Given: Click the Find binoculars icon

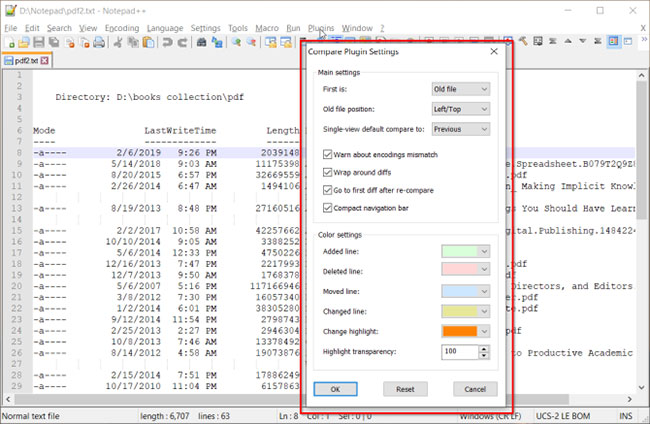Looking at the screenshot, I should coord(201,42).
